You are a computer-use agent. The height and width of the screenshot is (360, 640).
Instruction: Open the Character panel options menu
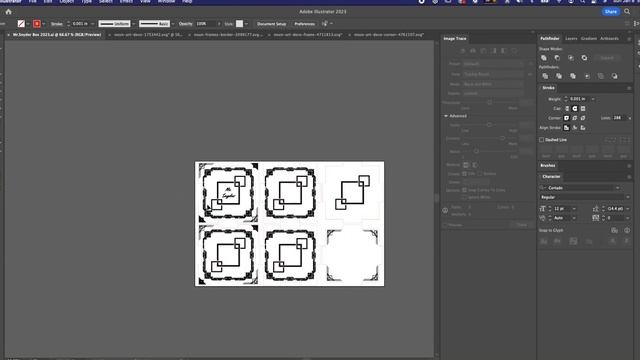click(x=629, y=177)
